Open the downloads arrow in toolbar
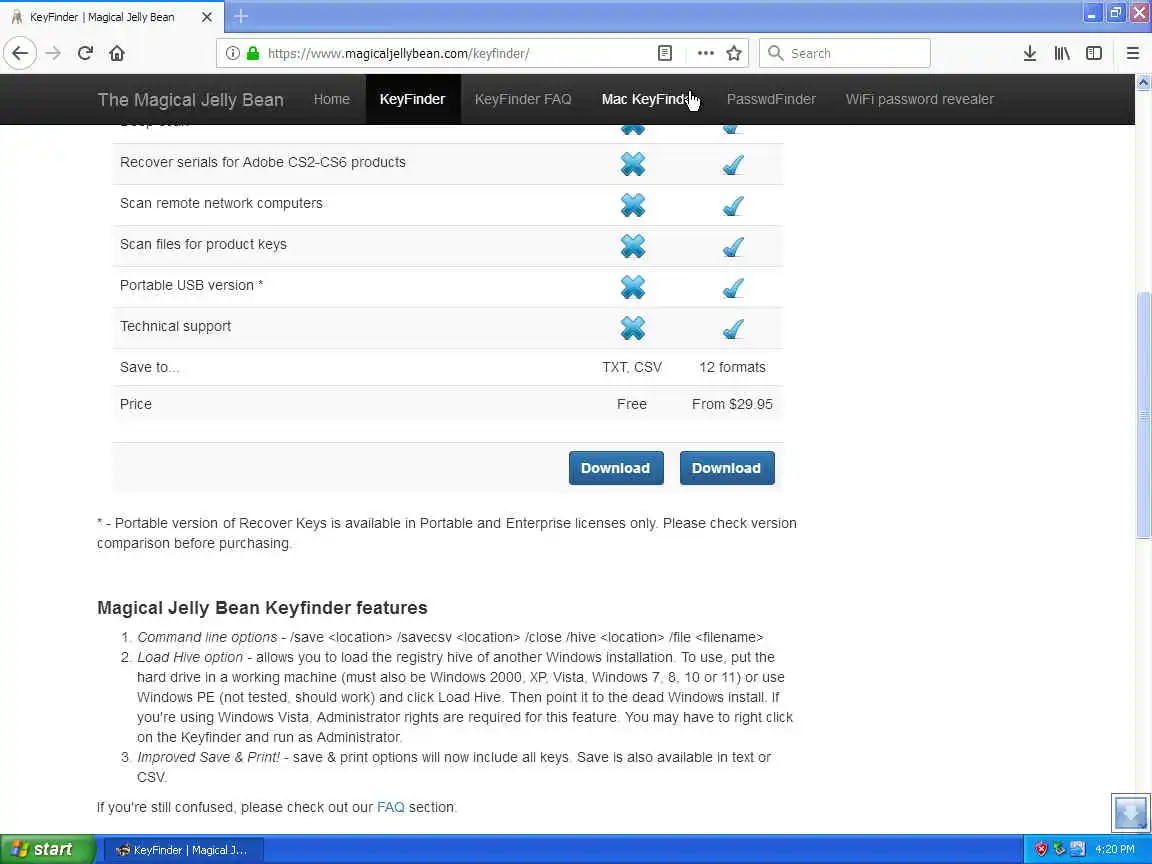The width and height of the screenshot is (1152, 864). 1029,53
